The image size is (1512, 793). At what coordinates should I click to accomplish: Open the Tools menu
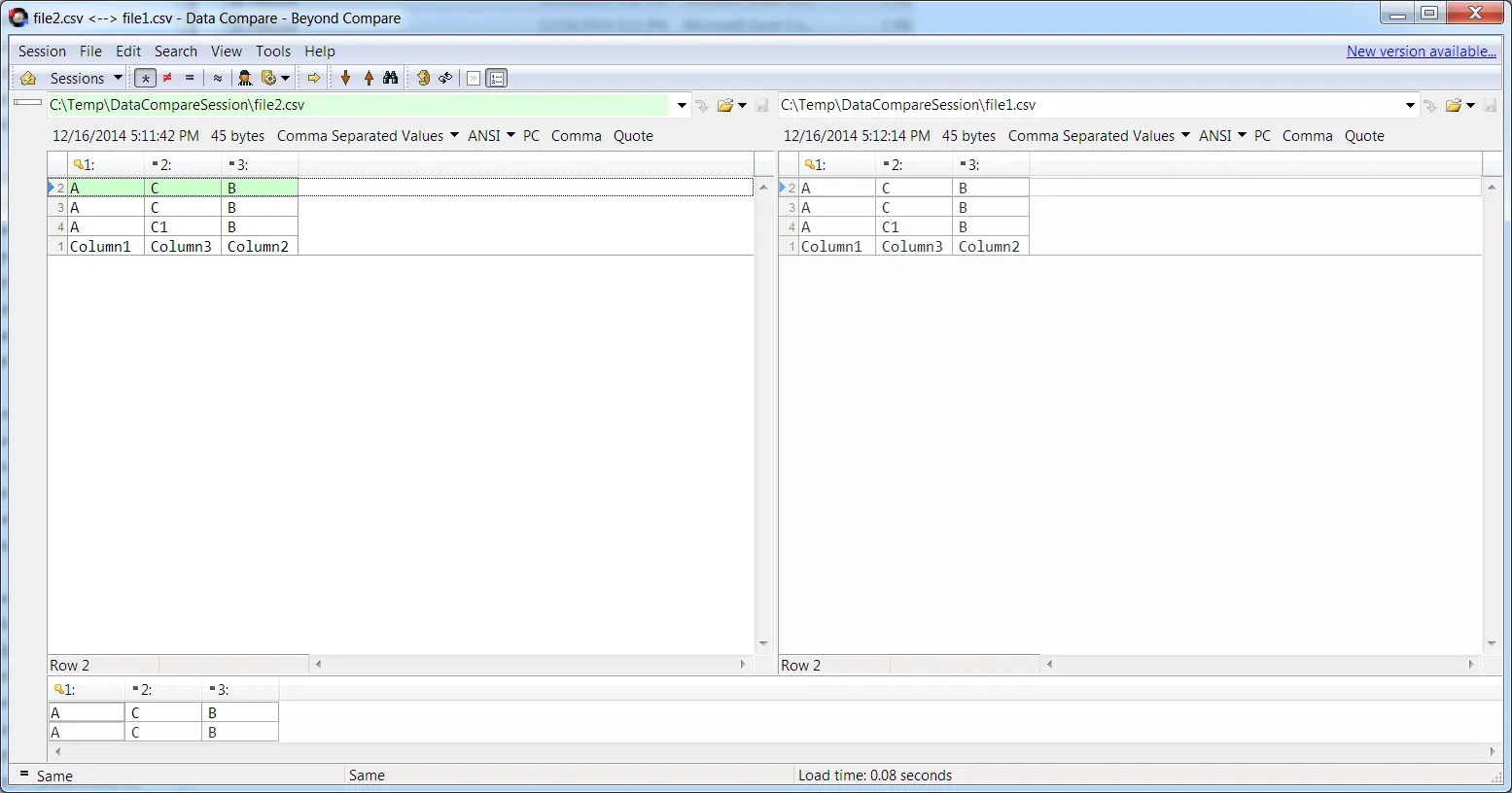[x=273, y=52]
